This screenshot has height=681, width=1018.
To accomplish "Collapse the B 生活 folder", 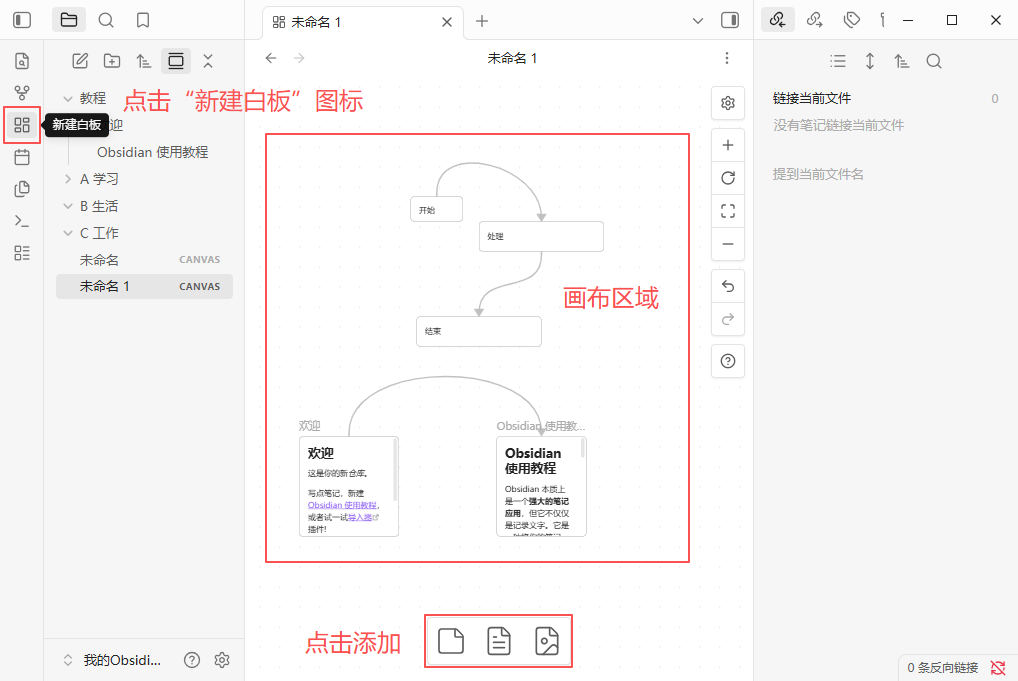I will [68, 206].
